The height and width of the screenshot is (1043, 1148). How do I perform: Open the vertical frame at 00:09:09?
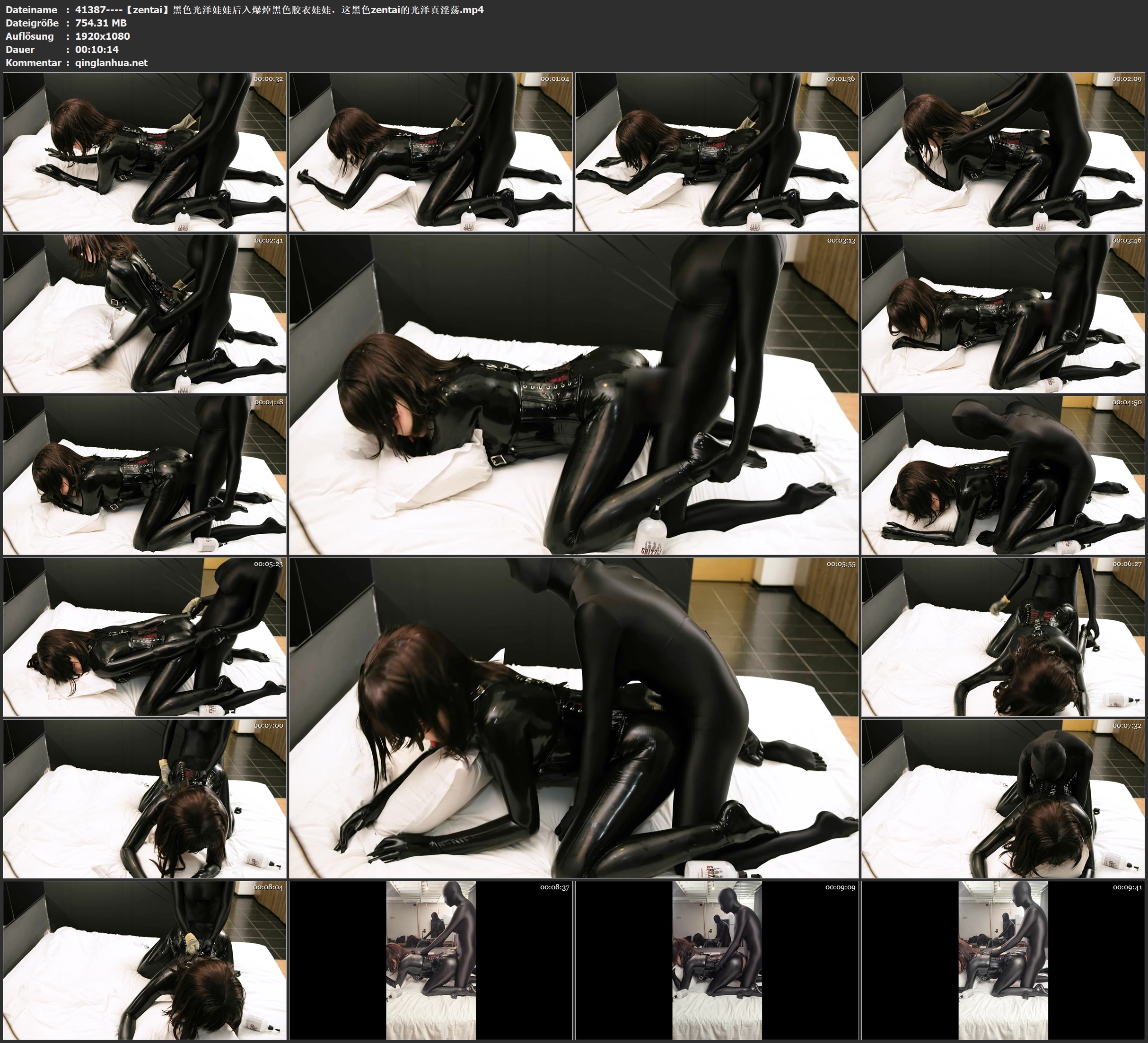[717, 960]
